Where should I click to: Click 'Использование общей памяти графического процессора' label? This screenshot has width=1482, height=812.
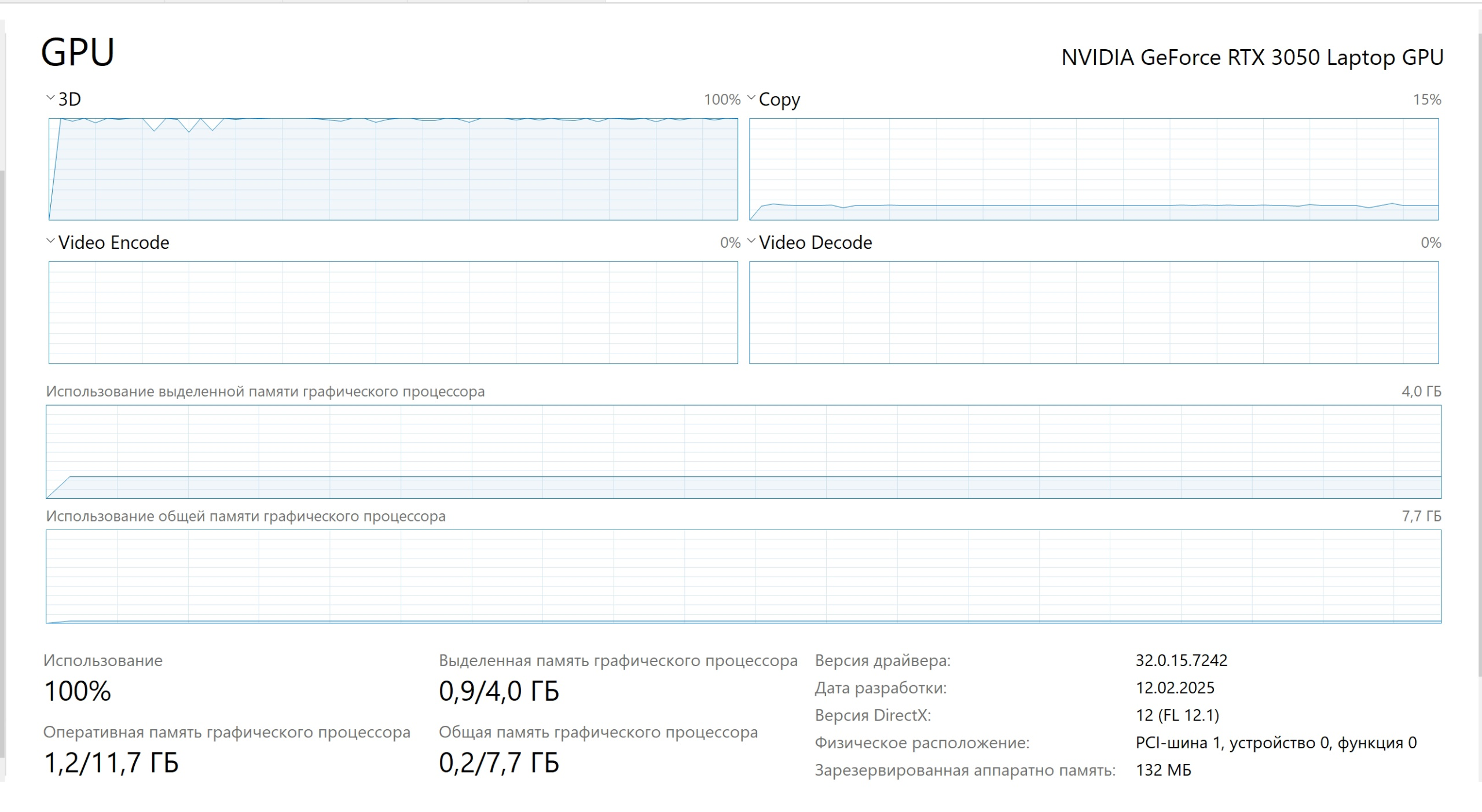pos(245,516)
